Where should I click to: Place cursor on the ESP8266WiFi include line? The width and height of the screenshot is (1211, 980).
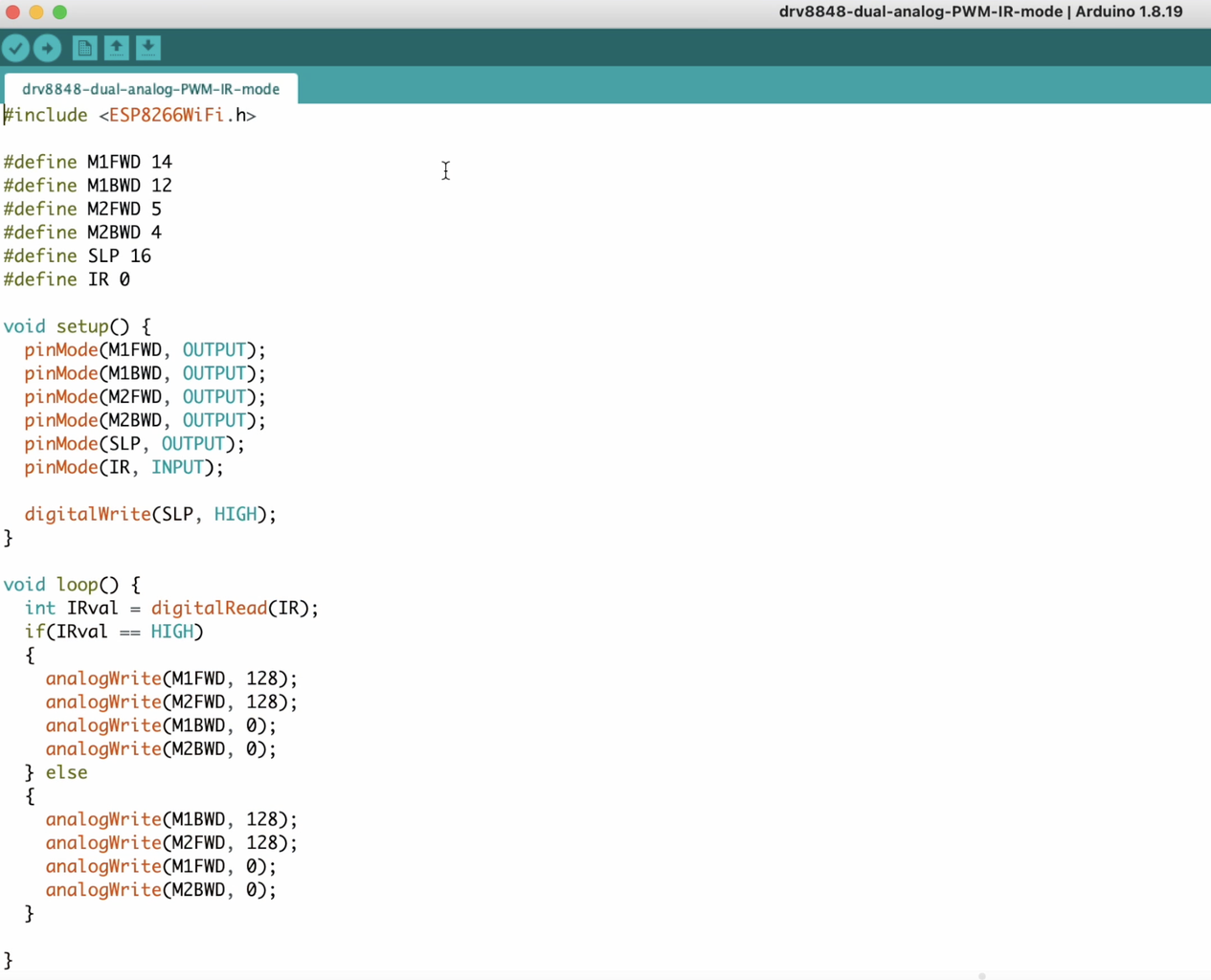(x=130, y=116)
